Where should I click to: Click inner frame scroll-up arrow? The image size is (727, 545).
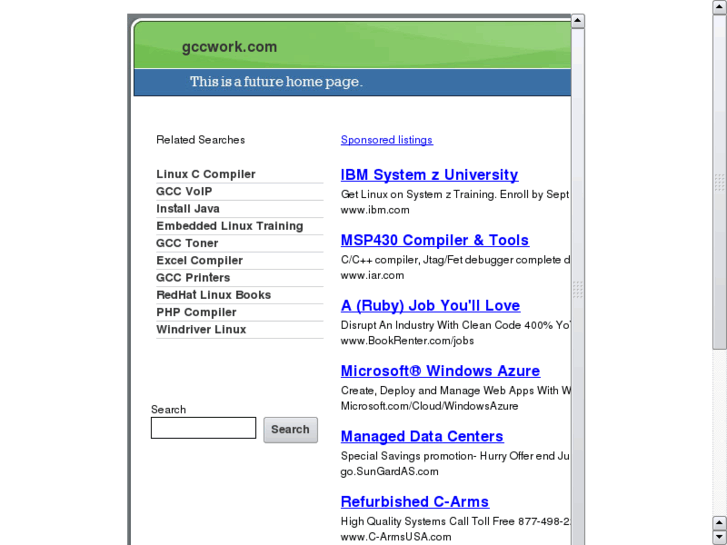[x=578, y=21]
